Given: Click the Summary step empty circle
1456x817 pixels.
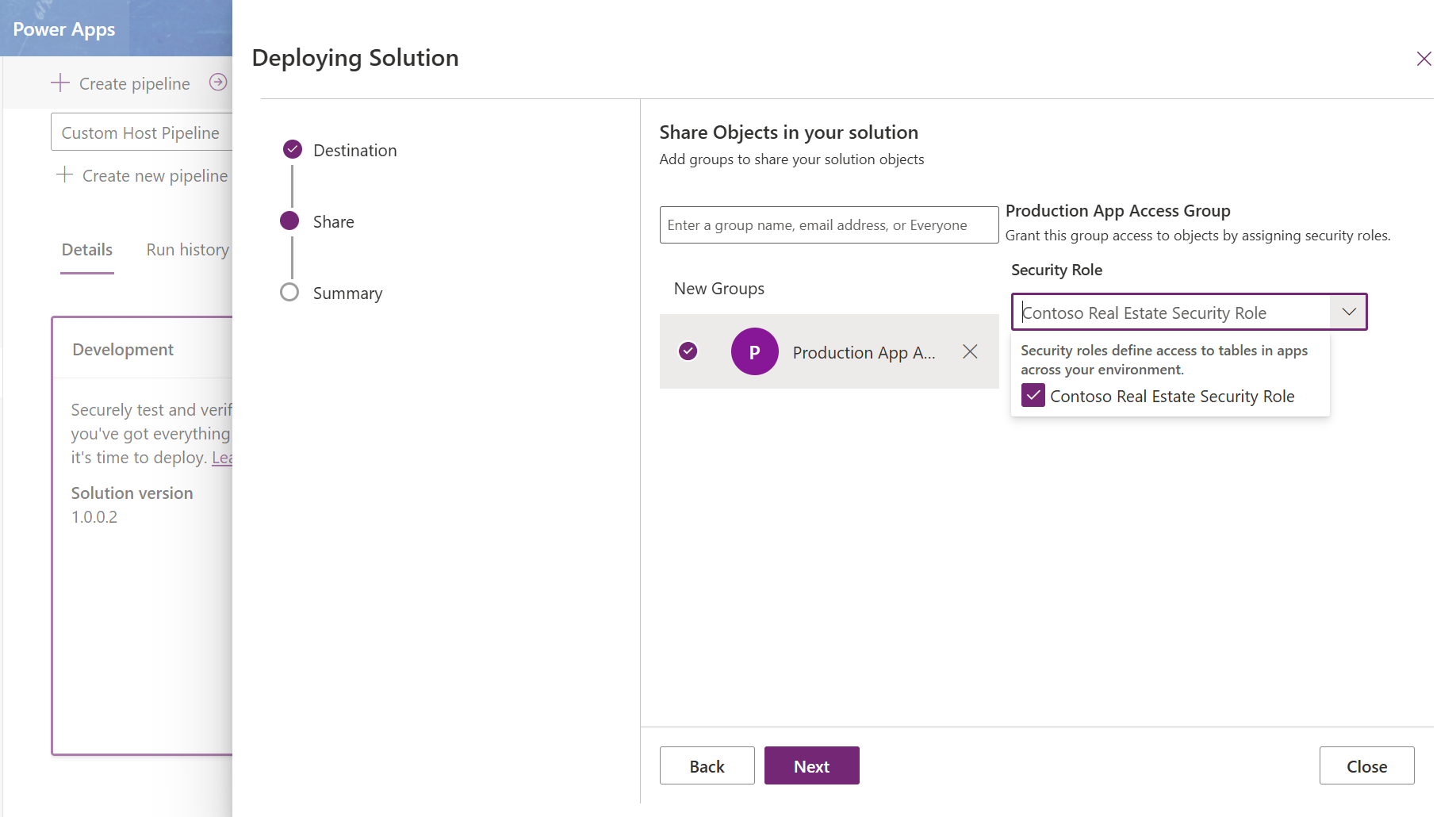Looking at the screenshot, I should point(290,293).
